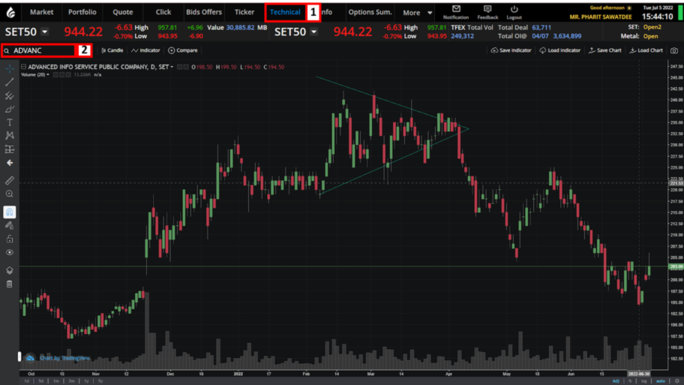
Task: Open the Candle chart style menu
Action: (x=112, y=51)
